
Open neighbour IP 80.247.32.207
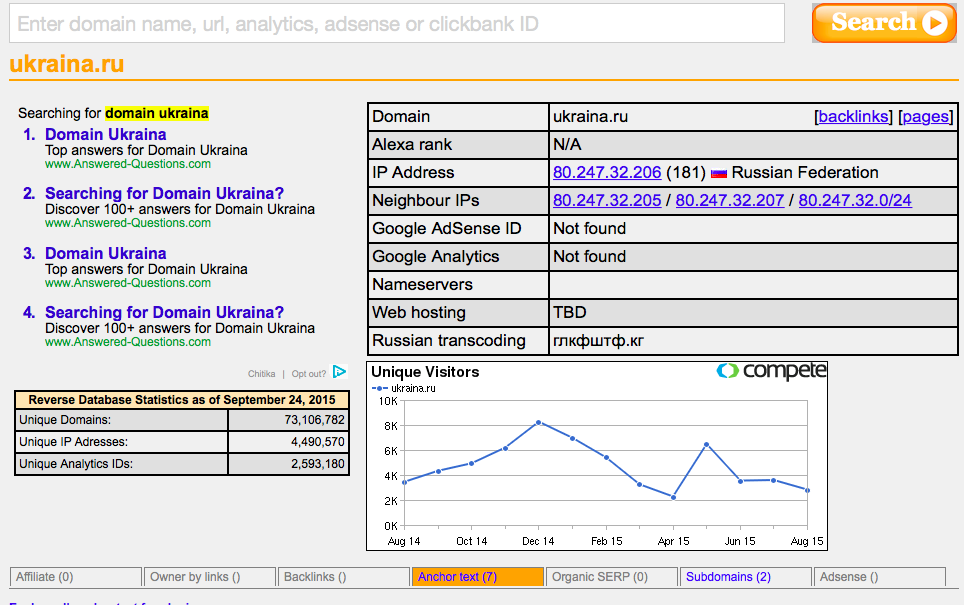pos(730,200)
